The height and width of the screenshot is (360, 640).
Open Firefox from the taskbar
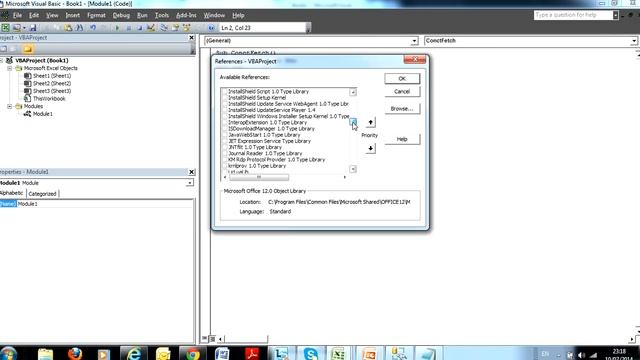pos(75,353)
